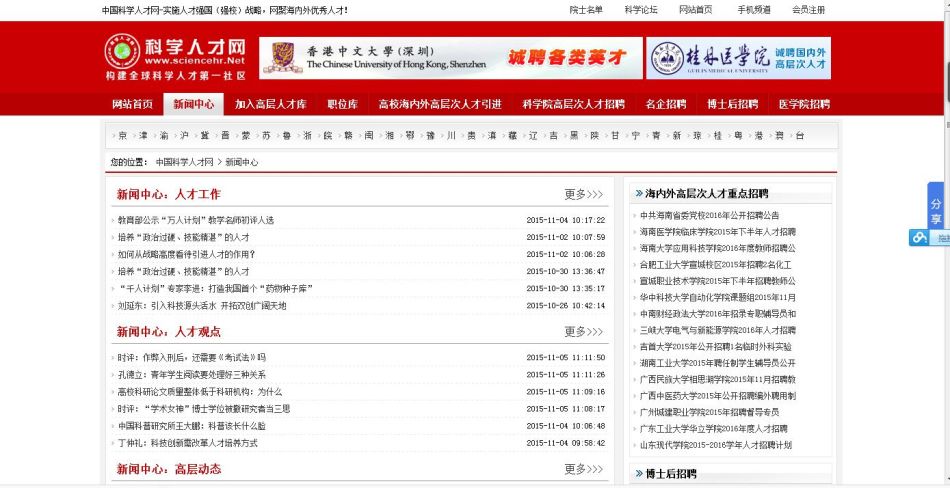This screenshot has height=488, width=950.
Task: Select the 京 region link
Action: 122,136
